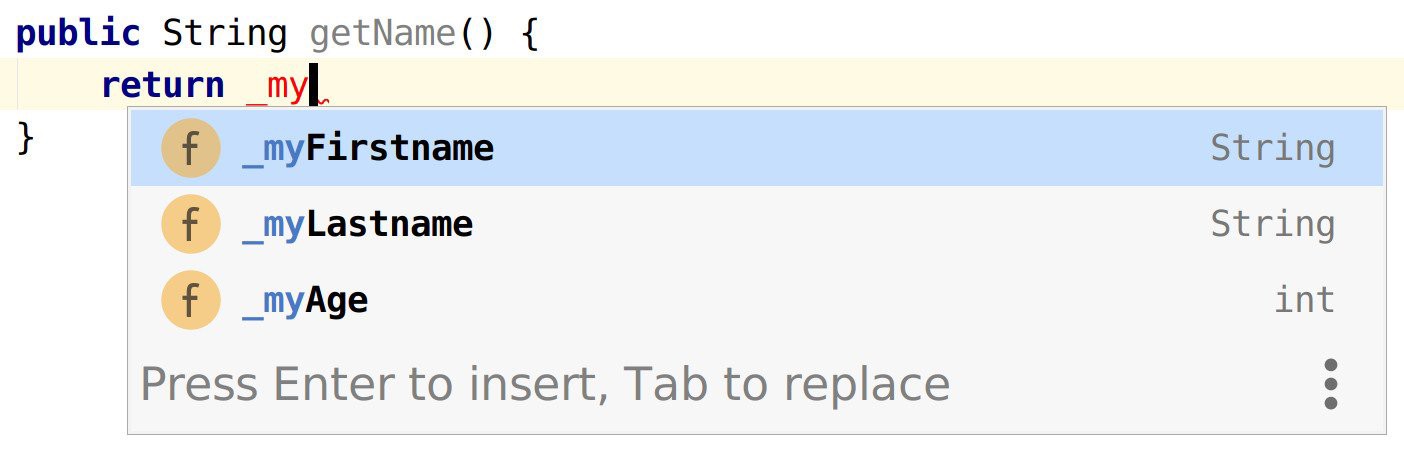Open the three-dot options menu in popup
The image size is (1404, 456).
tap(1330, 384)
